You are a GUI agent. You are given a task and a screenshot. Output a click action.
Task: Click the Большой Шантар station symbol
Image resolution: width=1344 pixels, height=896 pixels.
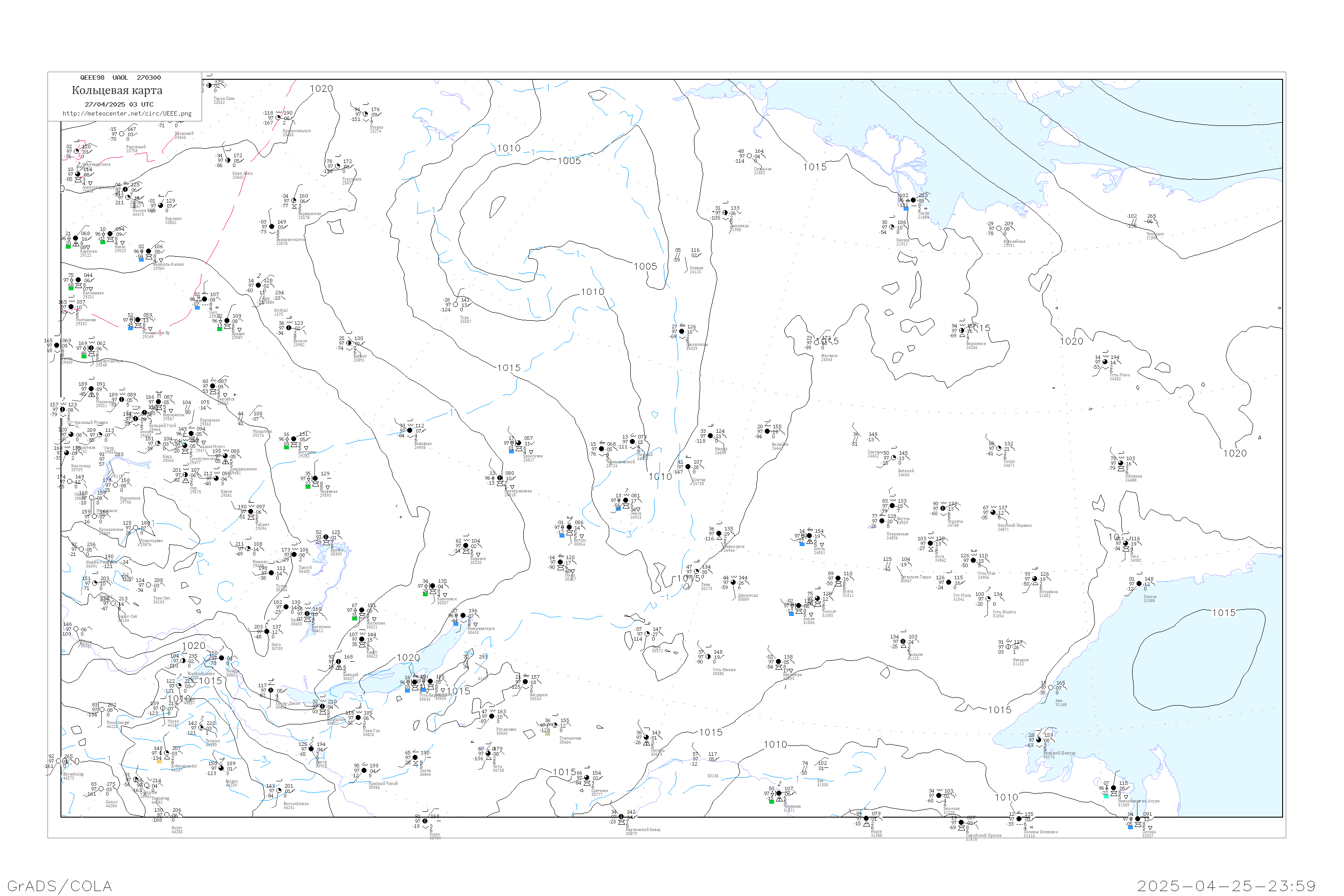point(1039,741)
